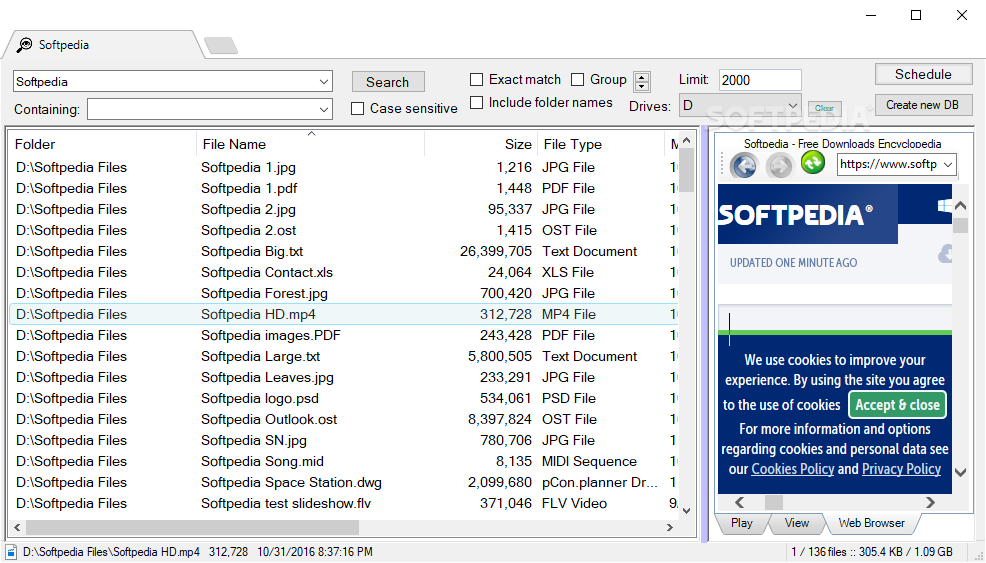986x563 pixels.
Task: Click the Search button
Action: pyautogui.click(x=388, y=82)
